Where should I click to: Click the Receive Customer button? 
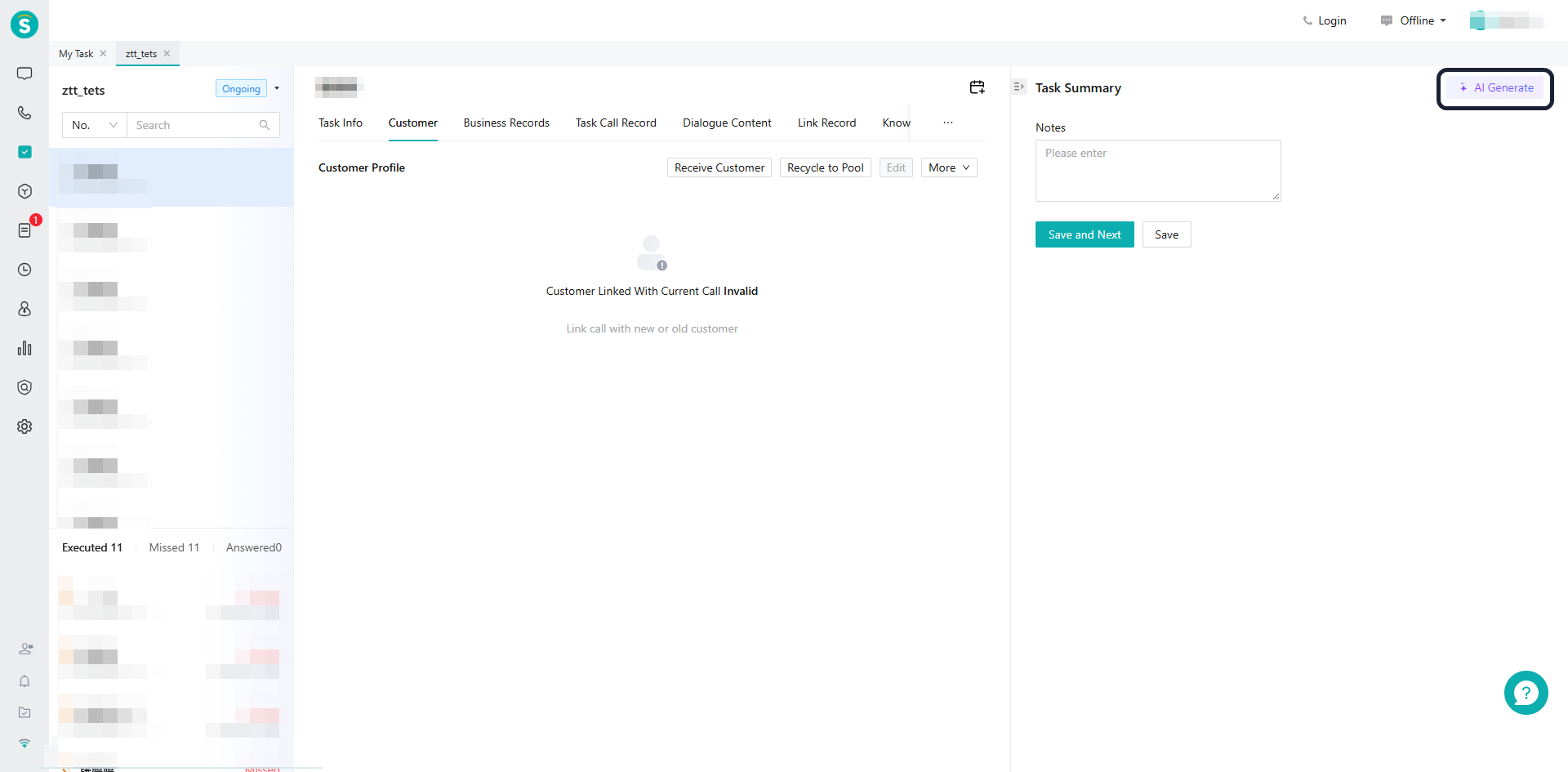coord(719,167)
